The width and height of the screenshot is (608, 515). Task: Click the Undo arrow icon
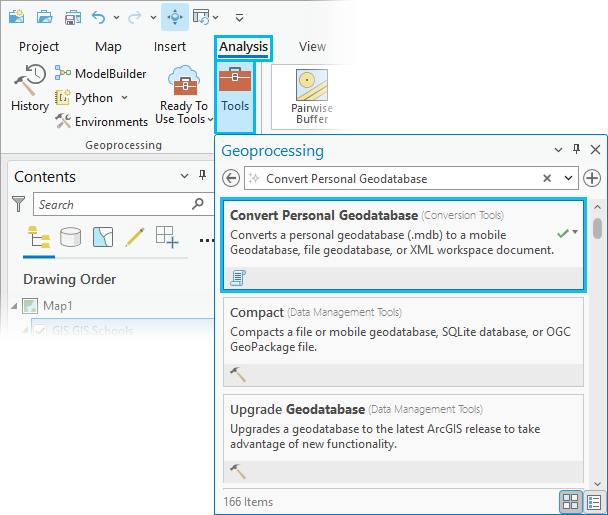tap(98, 17)
